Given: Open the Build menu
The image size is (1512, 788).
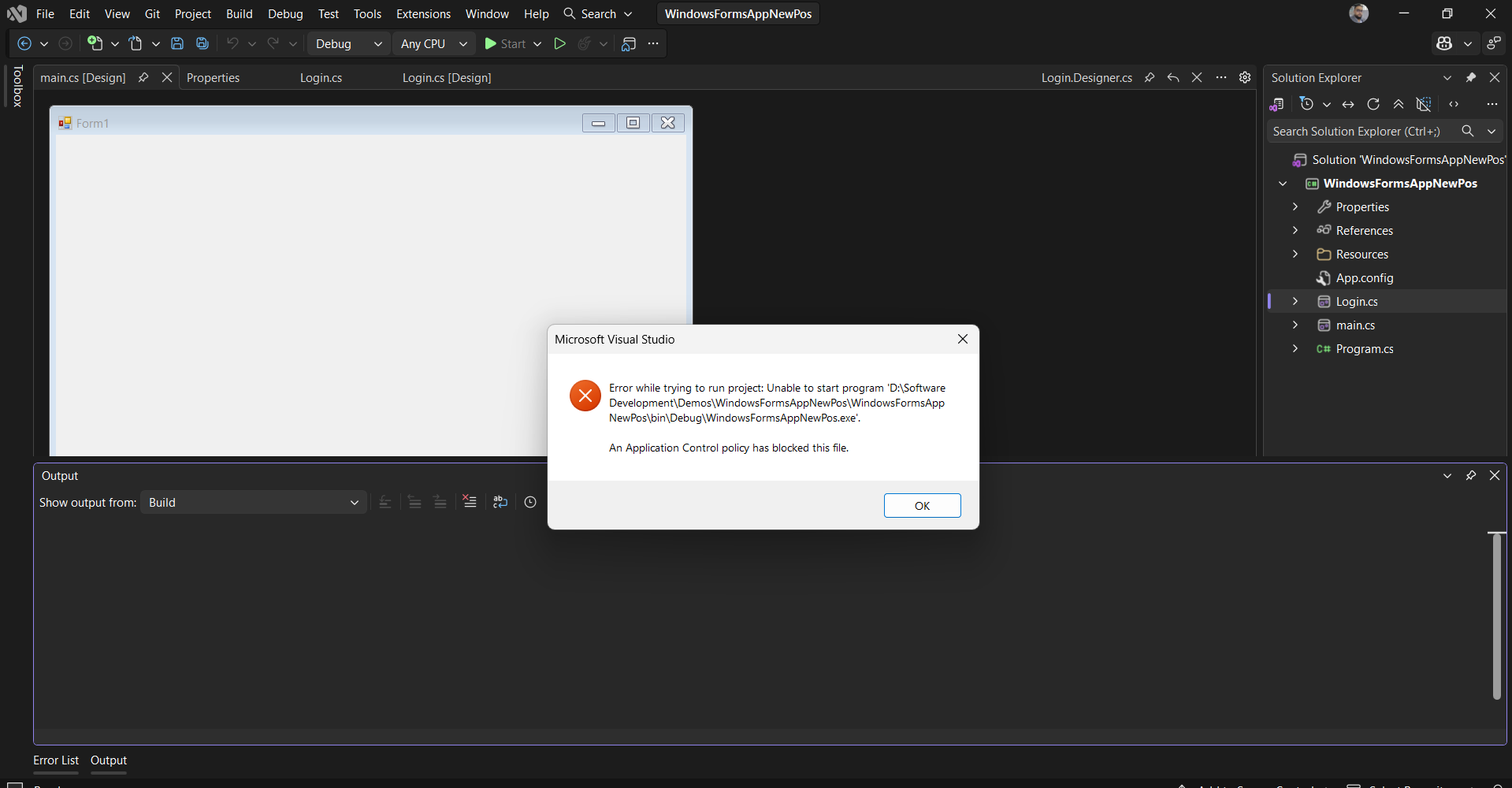Looking at the screenshot, I should coord(240,14).
